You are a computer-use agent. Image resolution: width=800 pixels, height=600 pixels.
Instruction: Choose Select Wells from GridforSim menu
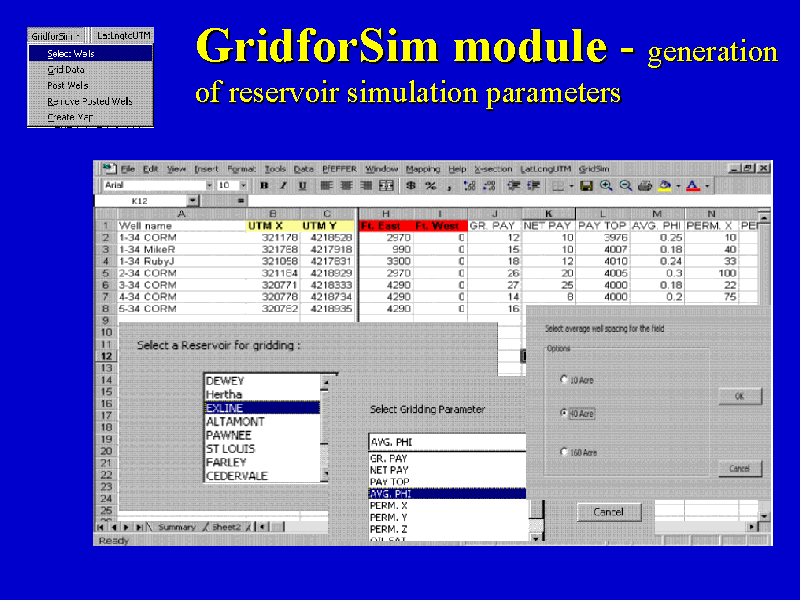(x=90, y=54)
